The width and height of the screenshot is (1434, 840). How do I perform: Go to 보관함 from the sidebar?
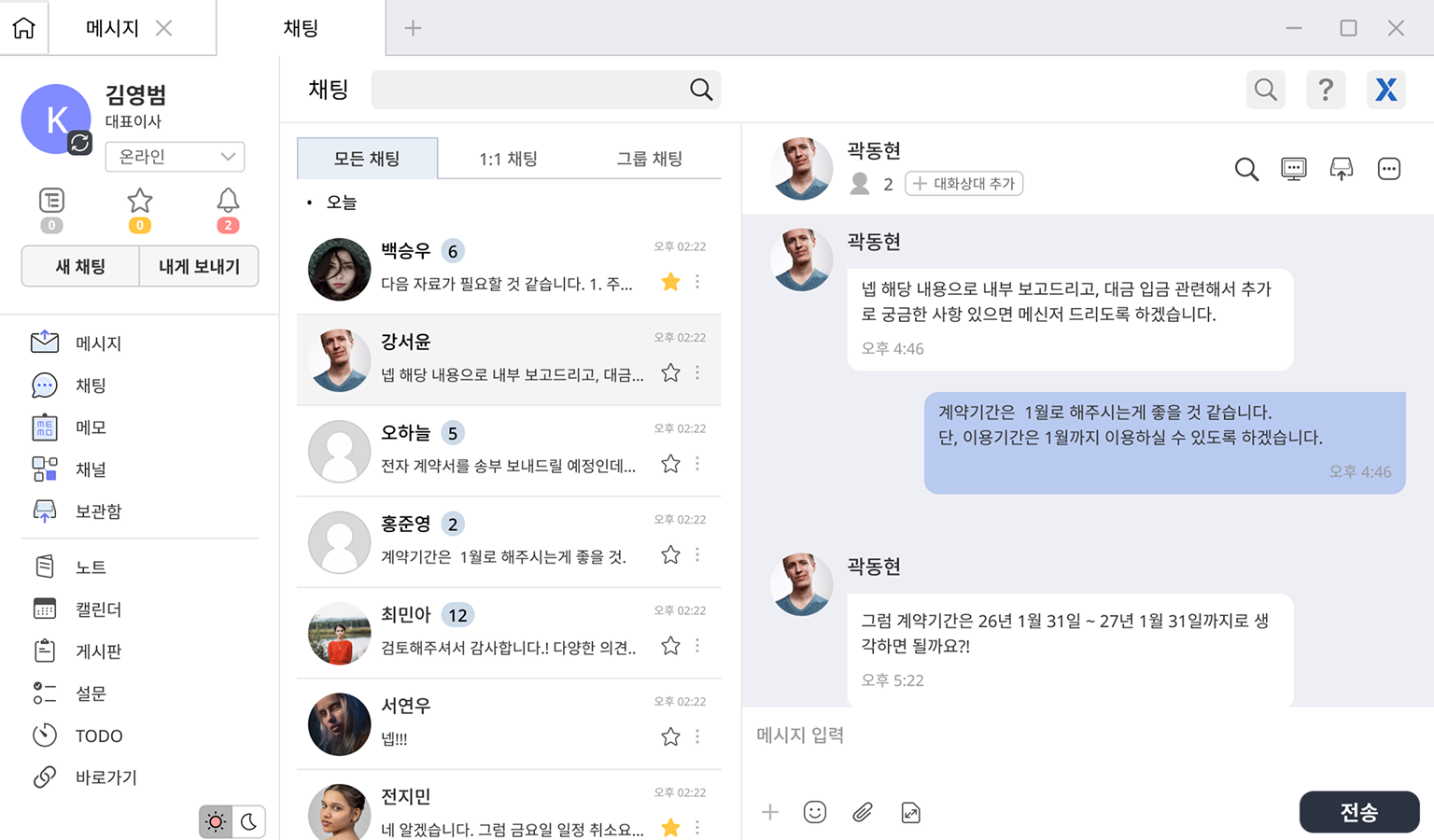click(98, 511)
